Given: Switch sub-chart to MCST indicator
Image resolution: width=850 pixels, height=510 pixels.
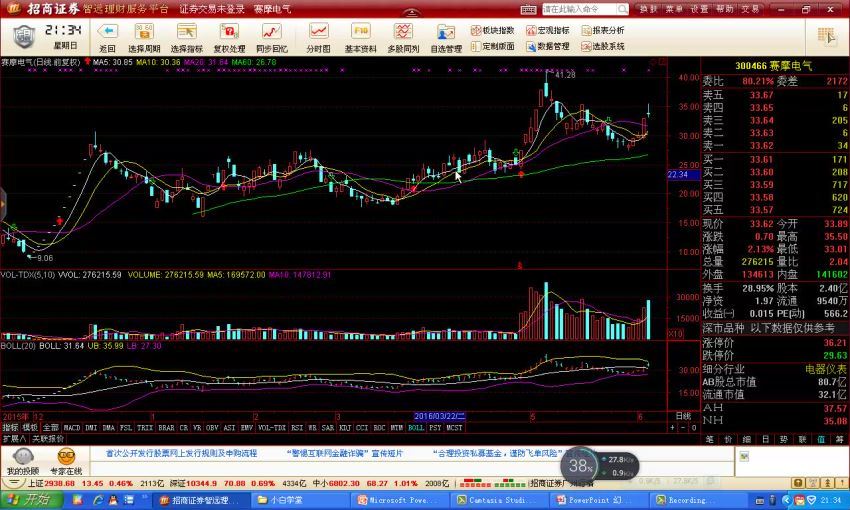Looking at the screenshot, I should point(454,428).
